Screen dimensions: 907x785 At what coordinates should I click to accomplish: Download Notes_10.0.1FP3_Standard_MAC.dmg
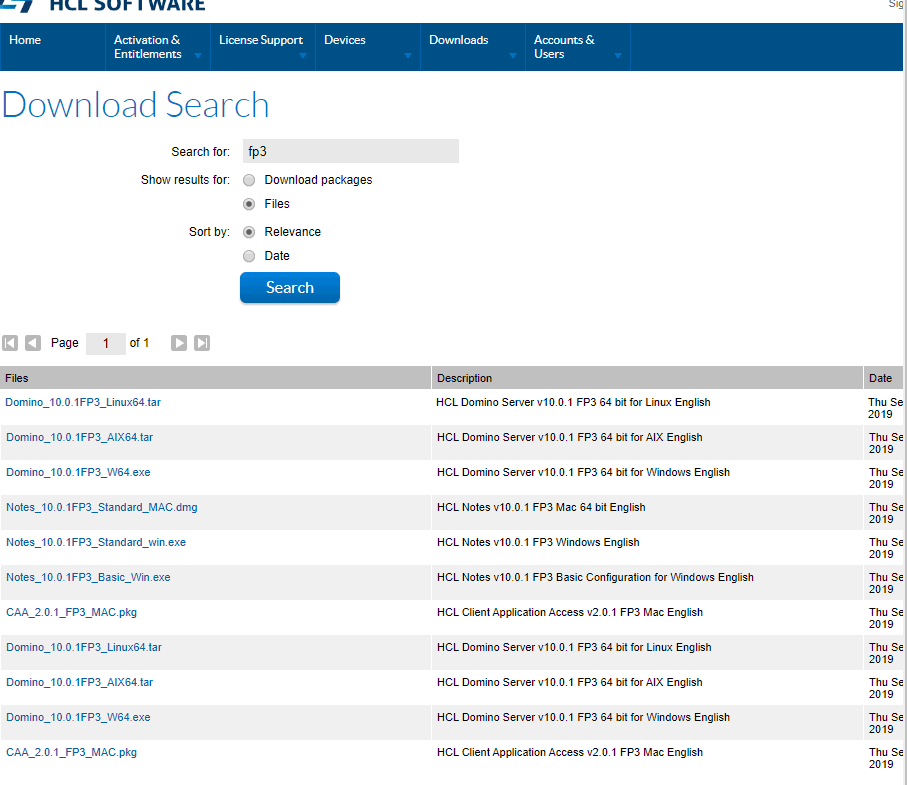(x=102, y=507)
